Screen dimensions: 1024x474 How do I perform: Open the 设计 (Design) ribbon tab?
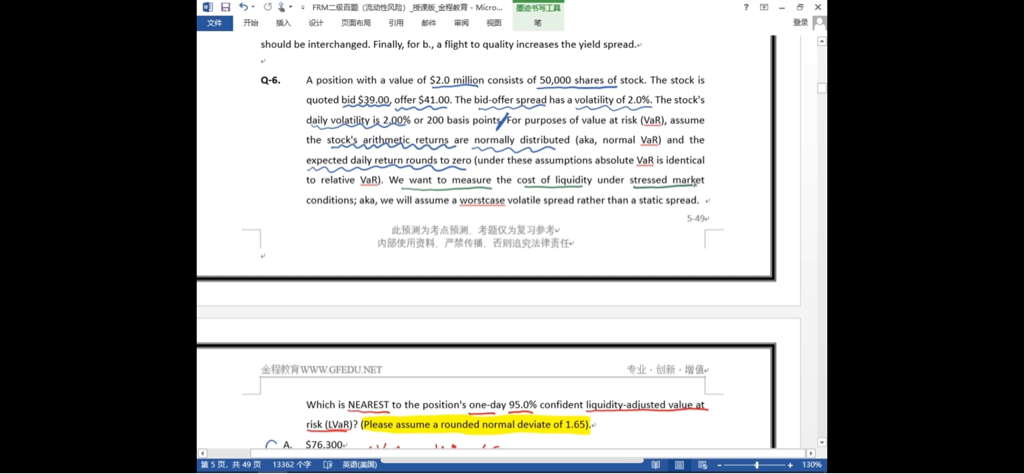click(316, 23)
